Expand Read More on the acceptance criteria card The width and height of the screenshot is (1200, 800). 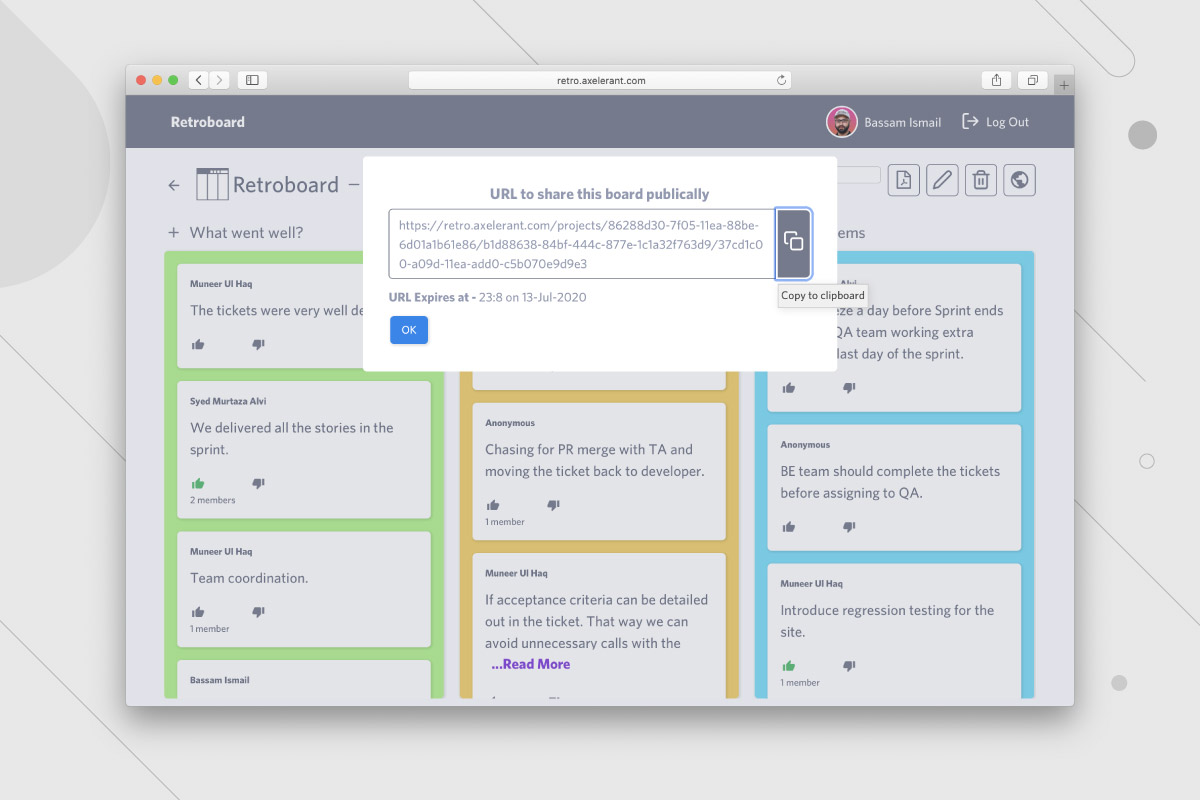click(530, 663)
